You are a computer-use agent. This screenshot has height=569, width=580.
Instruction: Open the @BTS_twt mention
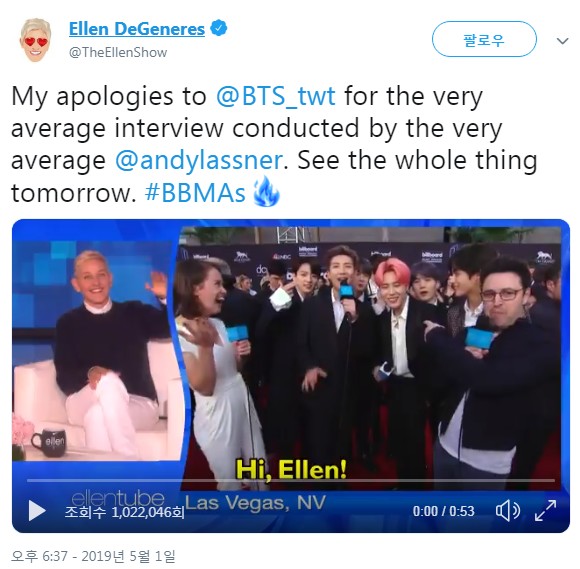[x=276, y=96]
